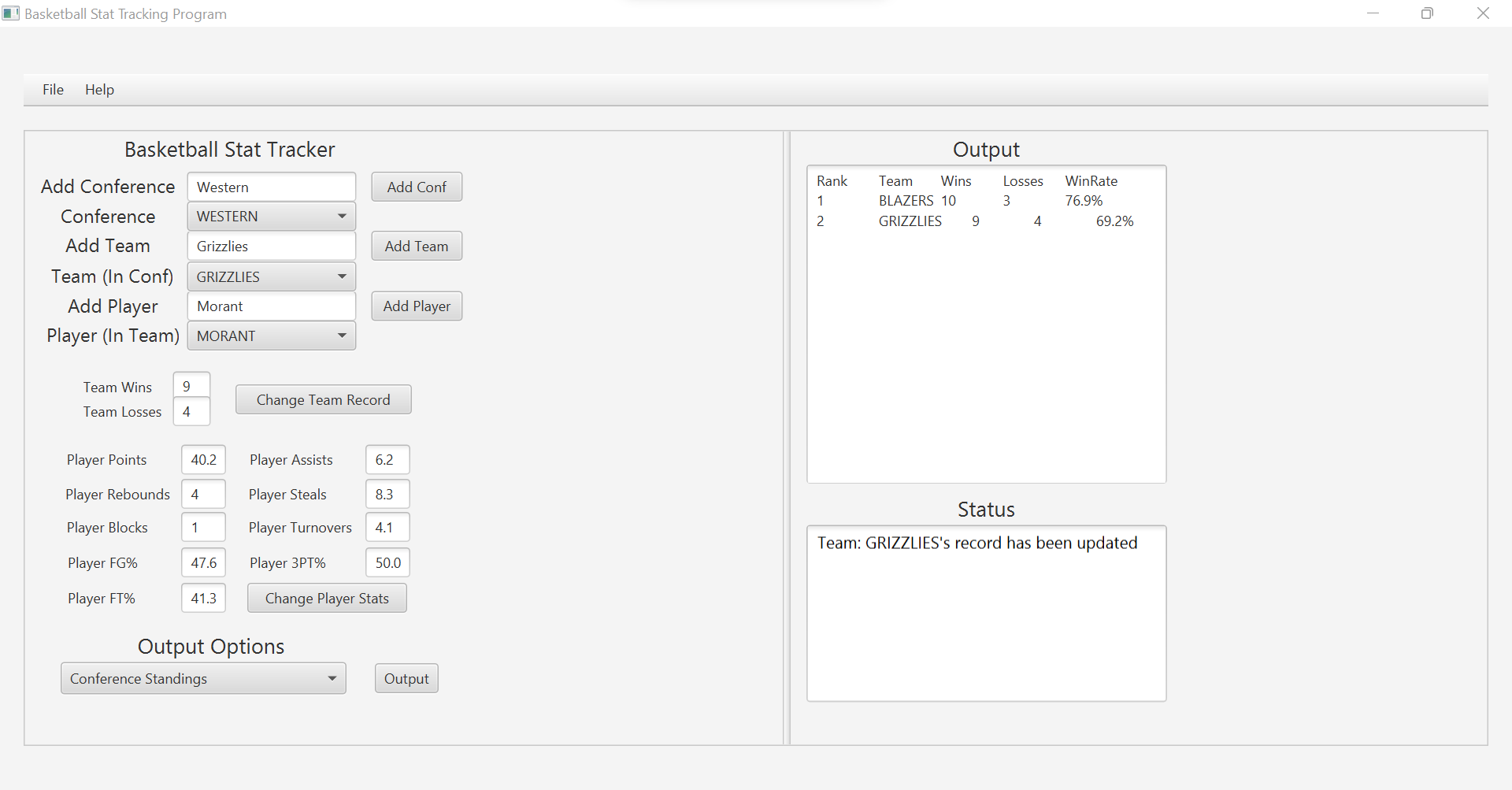Click the Add Conf button
The image size is (1512, 790).
coord(416,187)
